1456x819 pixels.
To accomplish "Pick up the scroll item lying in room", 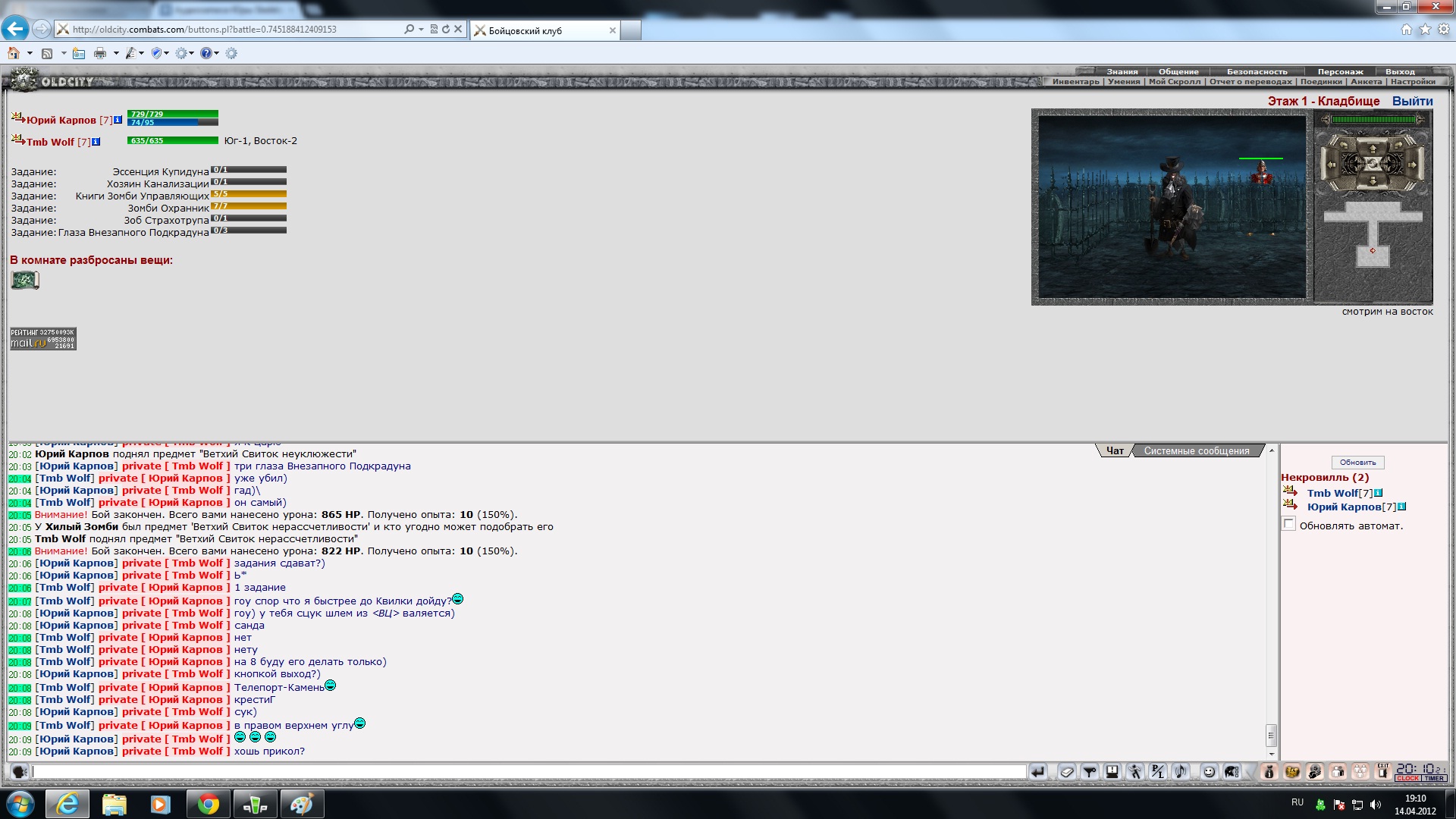I will (25, 280).
